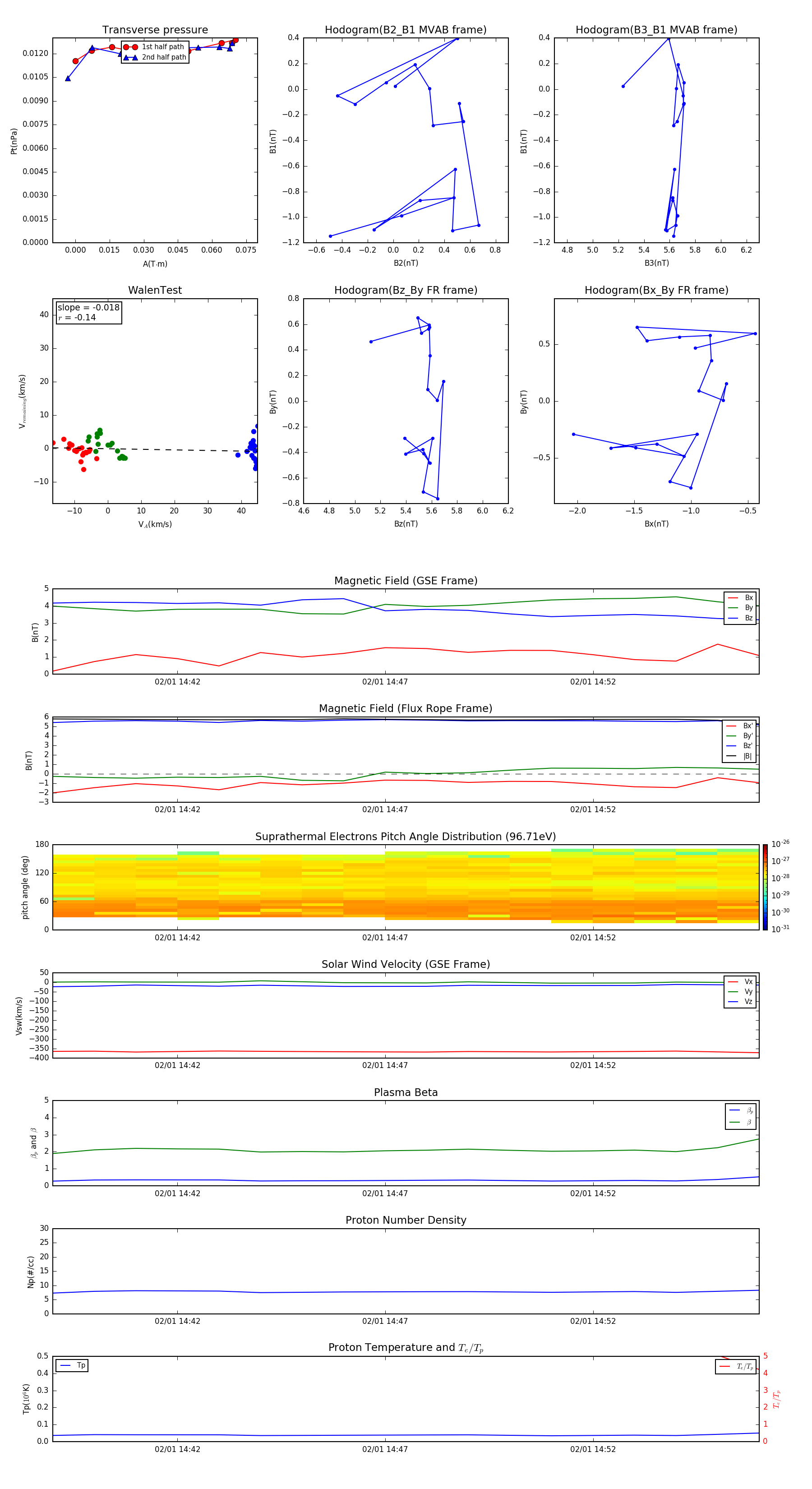Click the "Vsw(km/s)" y-axis label
This screenshot has width=812, height=1489.
pos(19,1016)
